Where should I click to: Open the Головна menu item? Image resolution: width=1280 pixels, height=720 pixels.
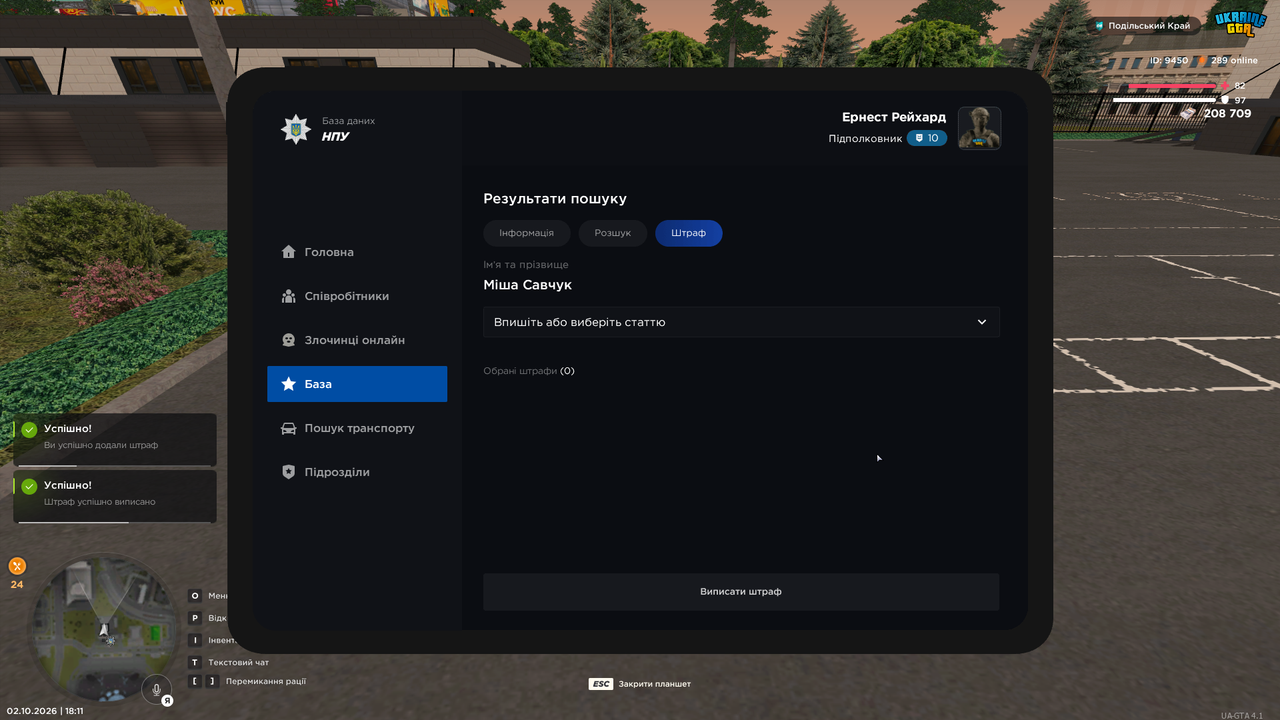click(x=357, y=252)
